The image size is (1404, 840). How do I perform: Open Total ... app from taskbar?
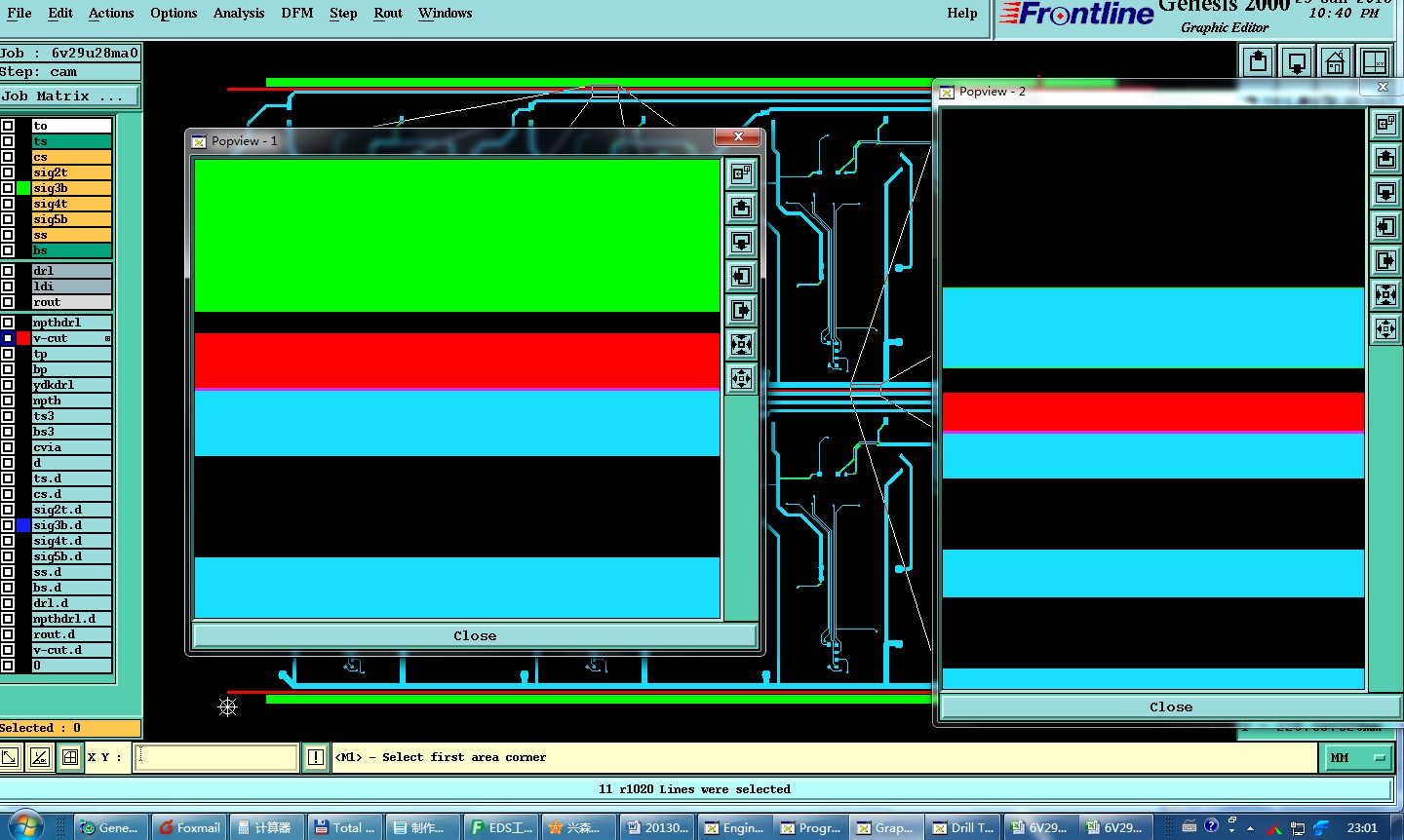pos(345,827)
